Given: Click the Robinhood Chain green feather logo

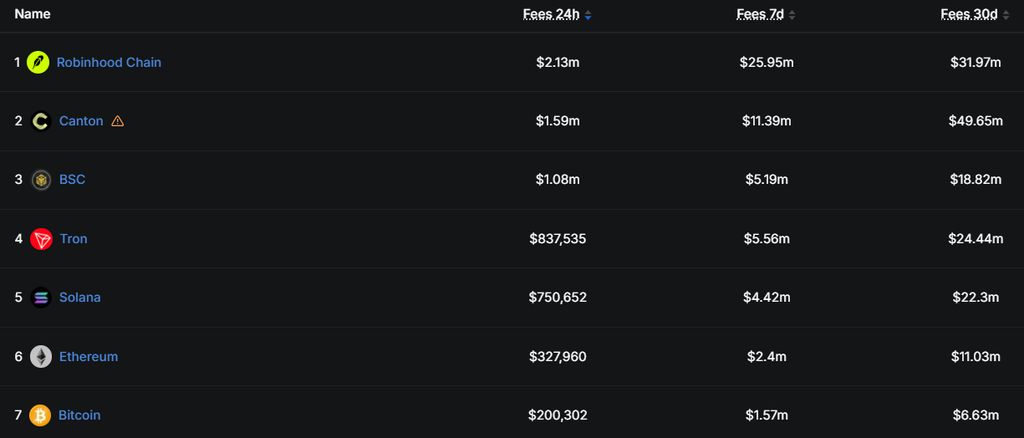Looking at the screenshot, I should 38,63.
